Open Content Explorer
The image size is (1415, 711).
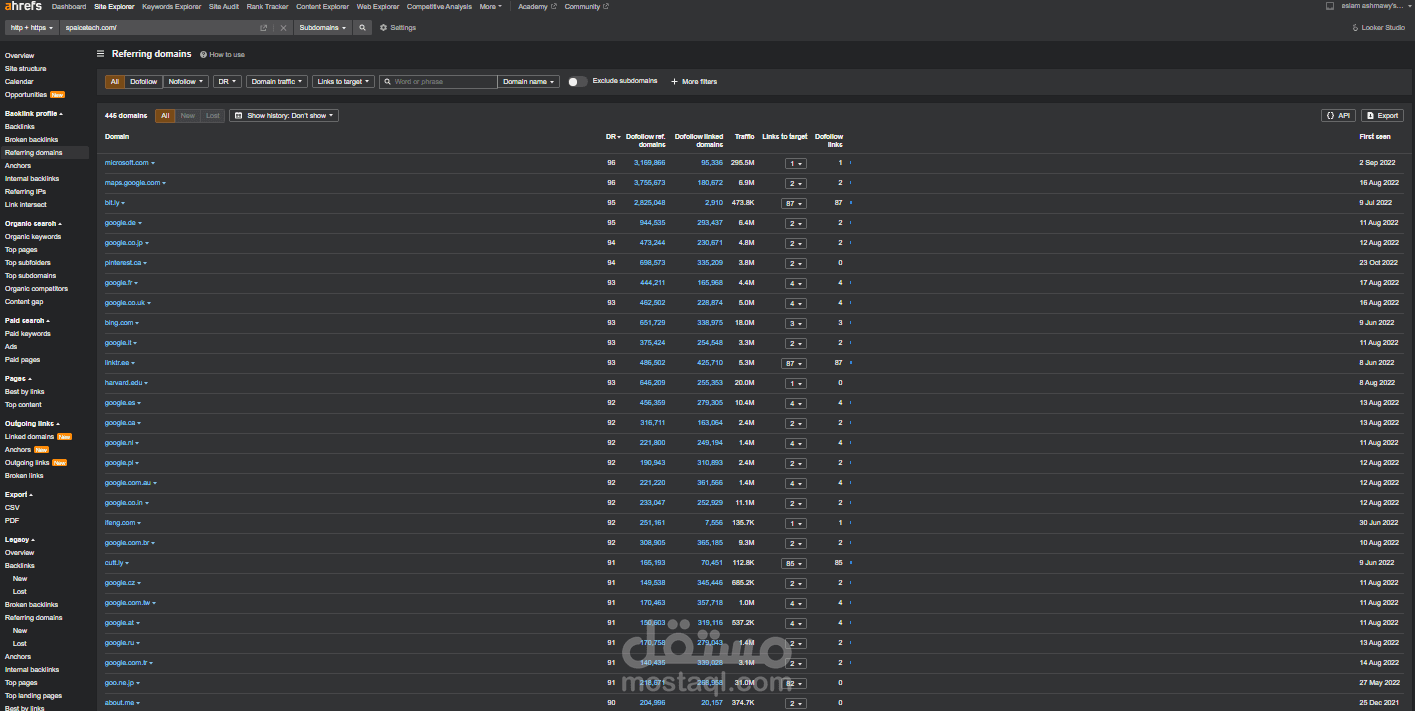tap(322, 6)
